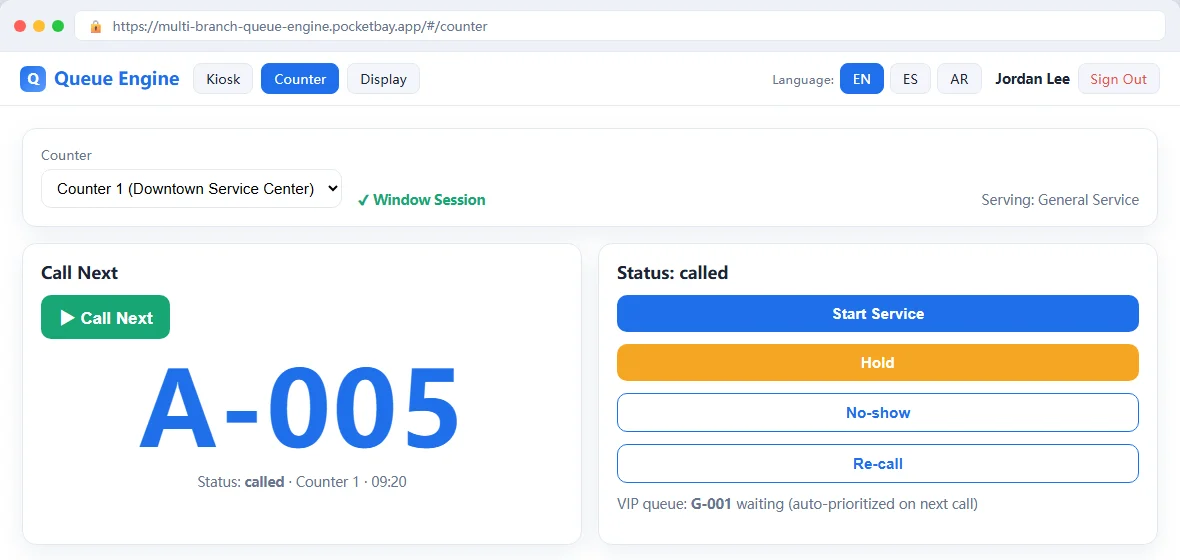Click the yellow minimize window button

(x=39, y=26)
